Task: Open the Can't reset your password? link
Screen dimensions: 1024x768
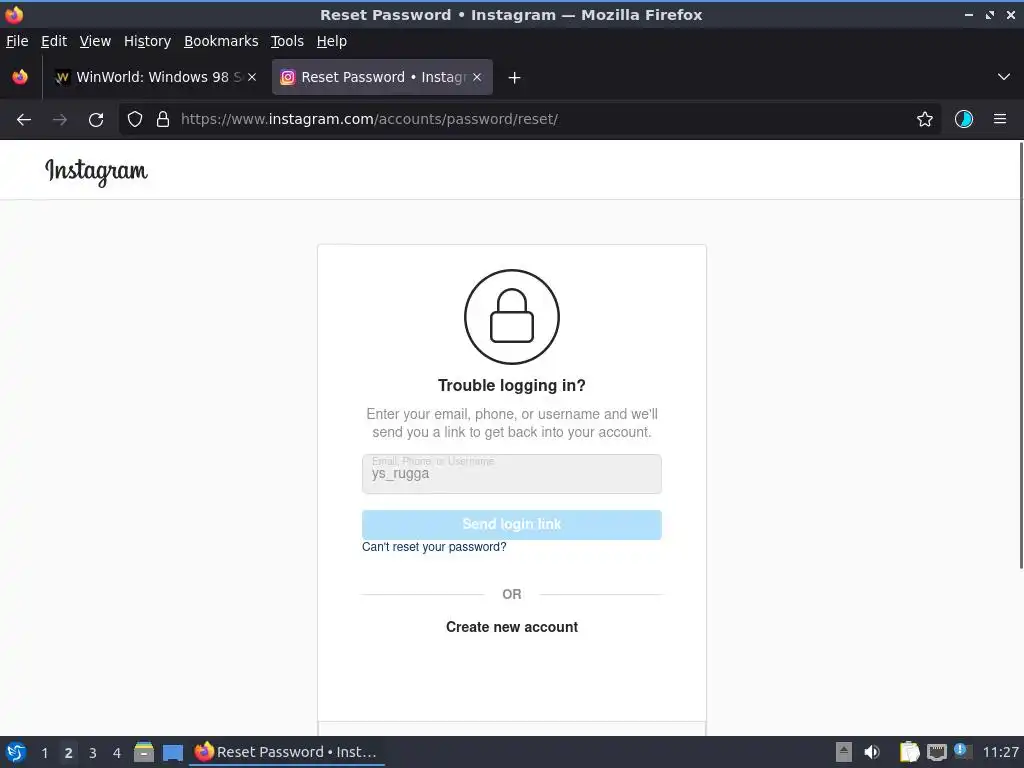Action: (434, 547)
